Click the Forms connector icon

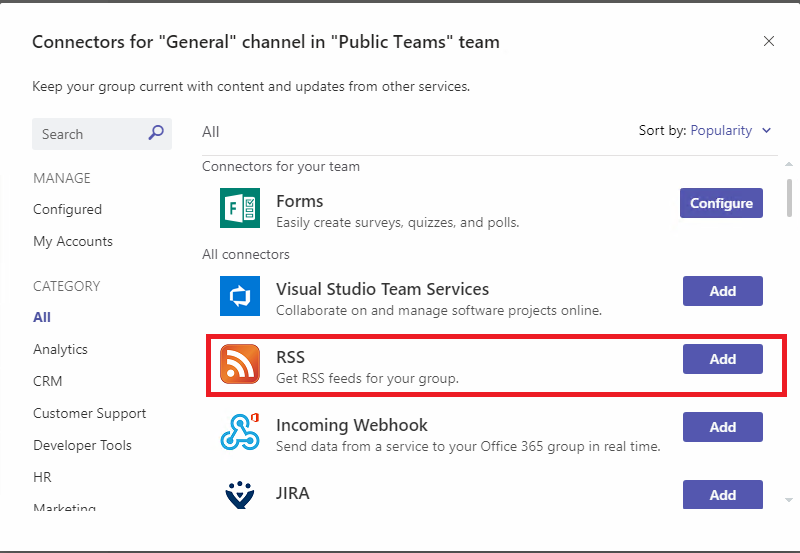(x=240, y=208)
